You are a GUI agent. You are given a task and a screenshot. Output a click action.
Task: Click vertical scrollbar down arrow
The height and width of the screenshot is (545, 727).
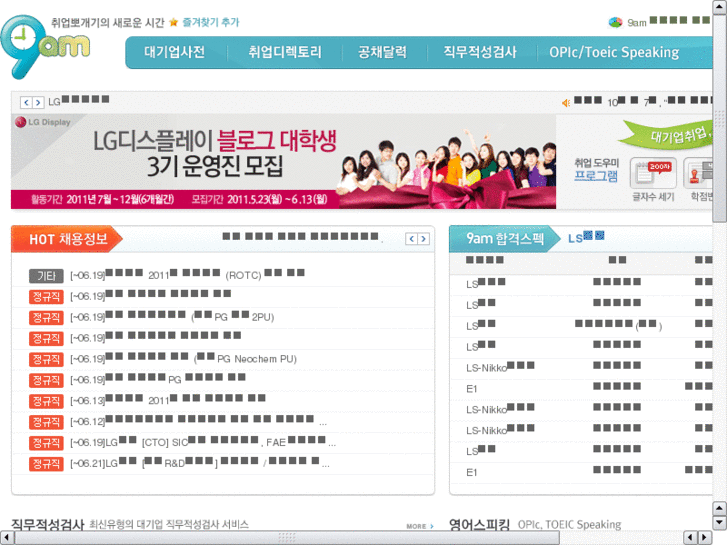[x=719, y=523]
